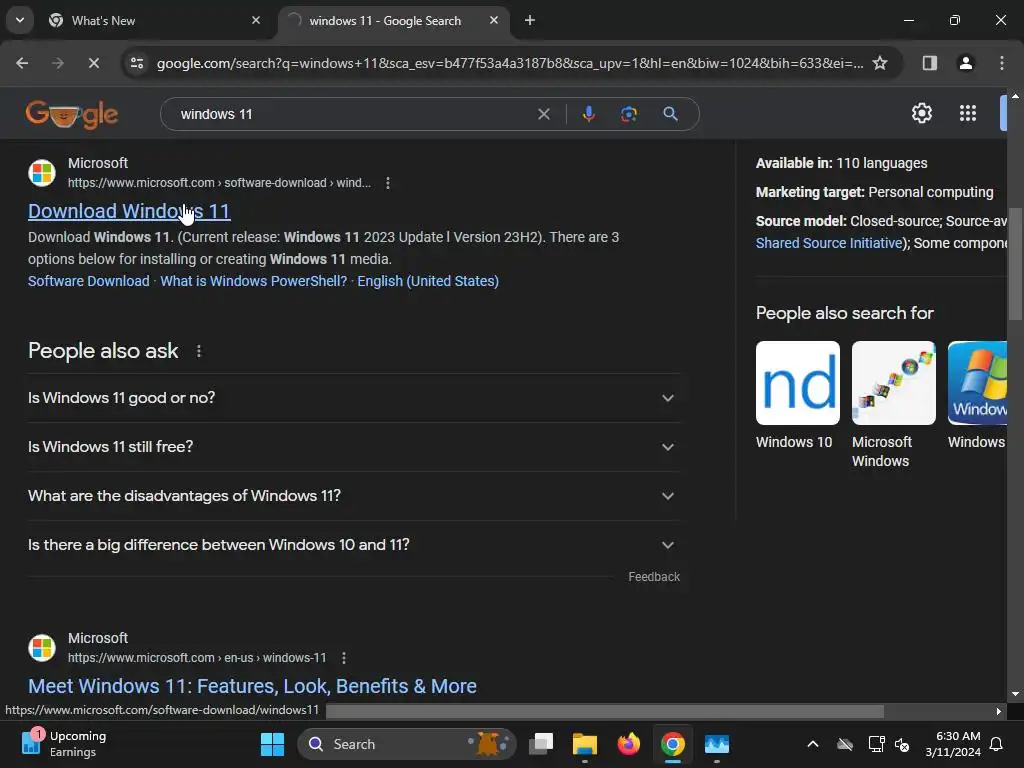Screen dimensions: 1024x768
Task: Open the muted volume tray icon
Action: (x=902, y=744)
